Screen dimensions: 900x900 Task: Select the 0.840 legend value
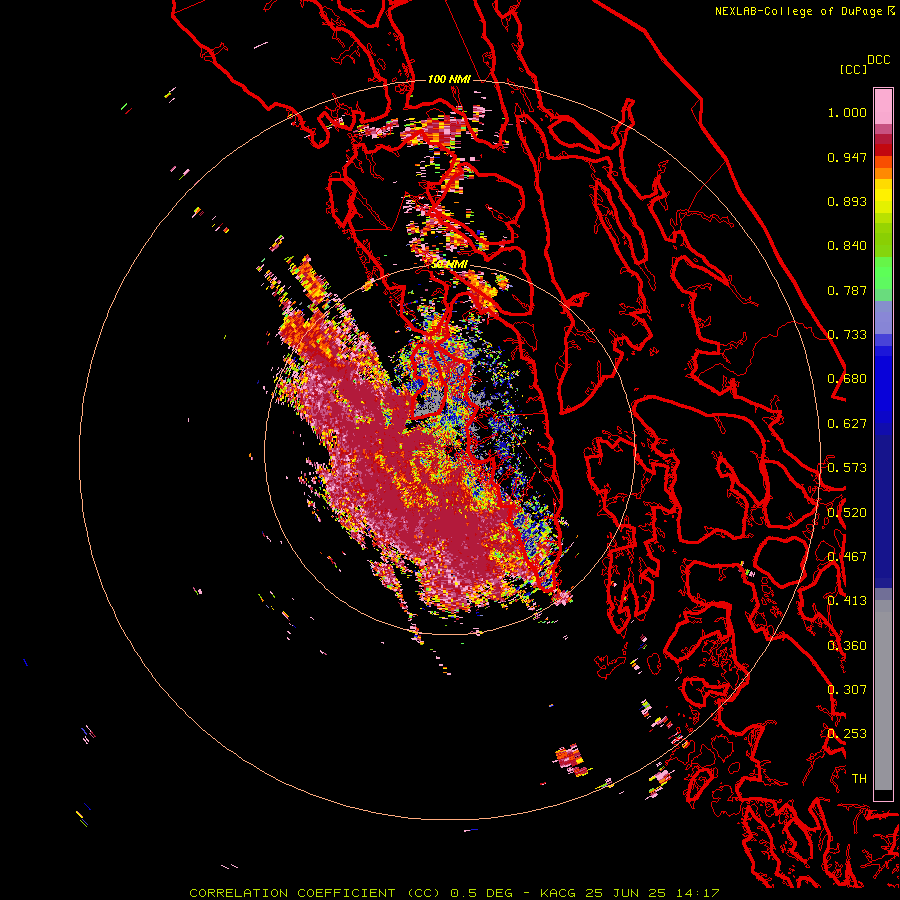[x=847, y=246]
